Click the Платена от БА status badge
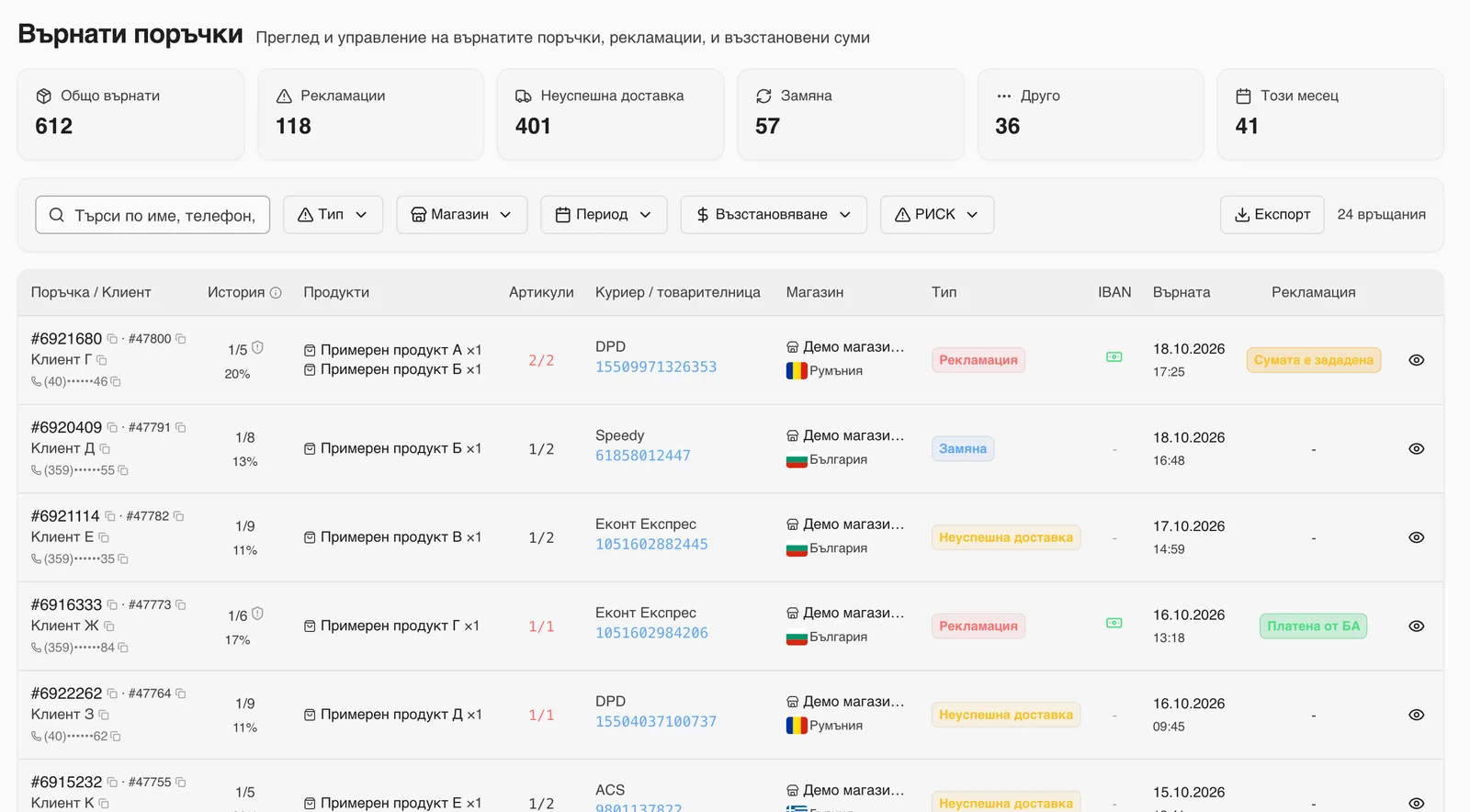Screen dimensions: 1470x812 [x=1313, y=626]
